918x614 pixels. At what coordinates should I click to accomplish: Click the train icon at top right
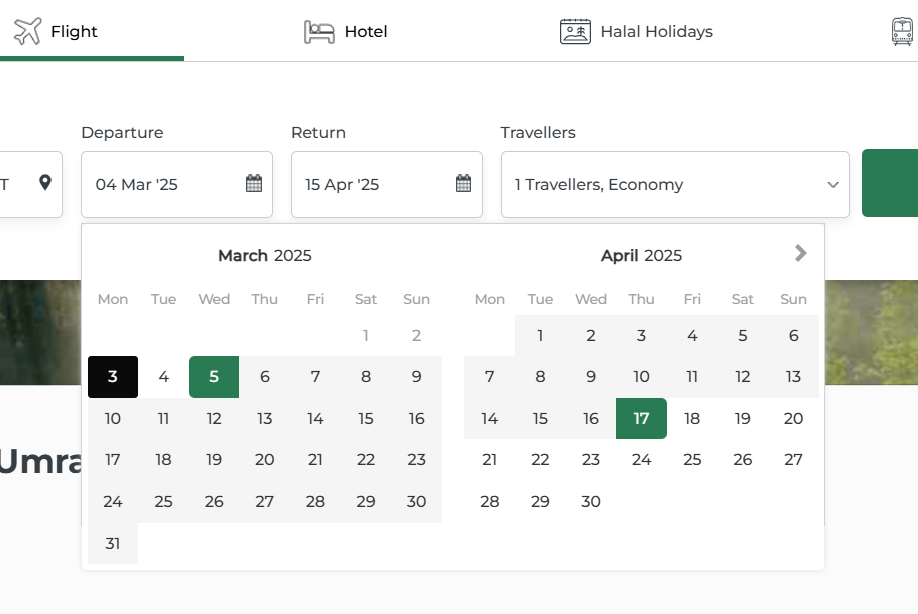point(902,32)
